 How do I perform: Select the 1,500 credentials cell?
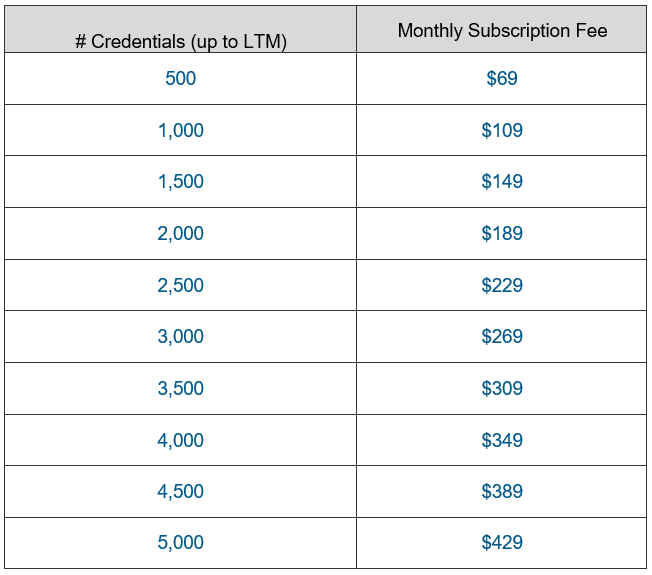coord(180,181)
